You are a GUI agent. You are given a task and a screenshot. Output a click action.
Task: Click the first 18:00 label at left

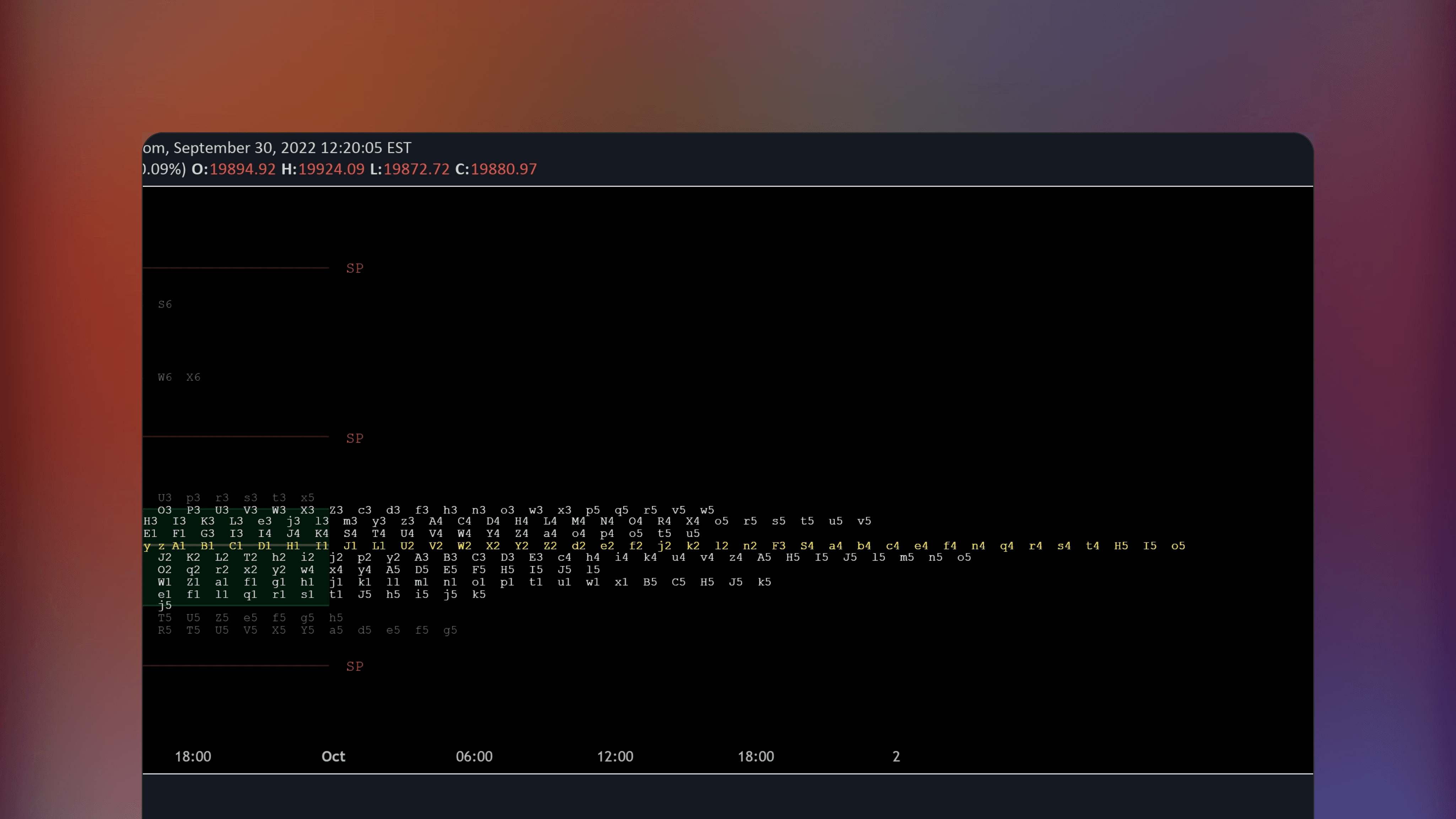(193, 756)
